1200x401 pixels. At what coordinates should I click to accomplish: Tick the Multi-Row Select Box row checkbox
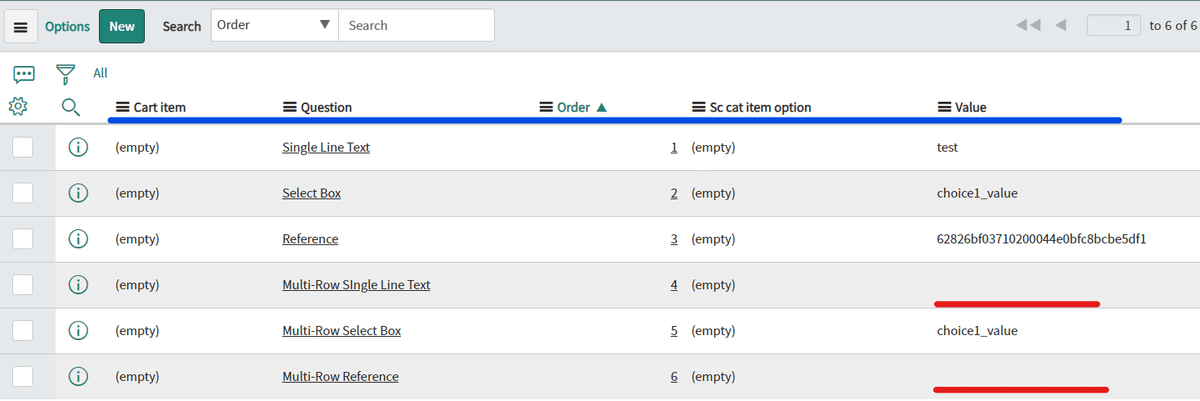(x=22, y=331)
